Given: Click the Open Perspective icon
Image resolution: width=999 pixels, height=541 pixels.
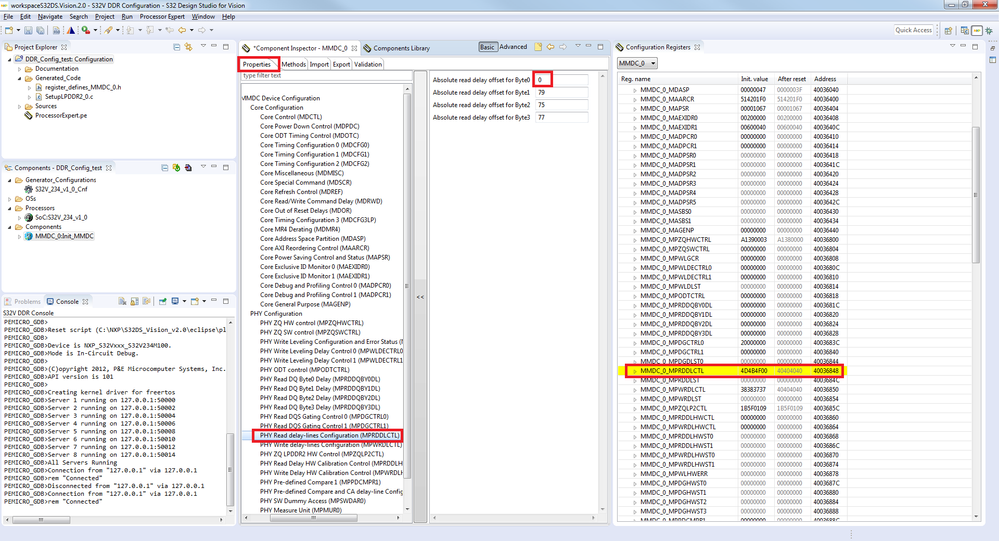Looking at the screenshot, I should pos(948,31).
